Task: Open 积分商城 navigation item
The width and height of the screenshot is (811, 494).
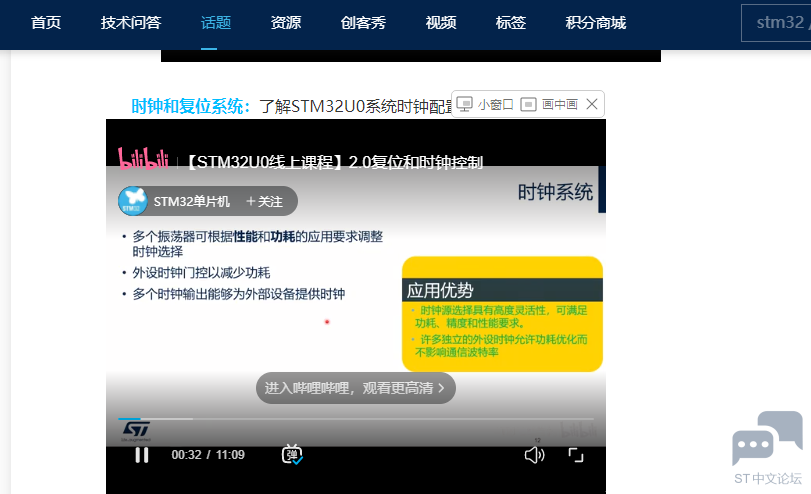Action: pyautogui.click(x=596, y=23)
